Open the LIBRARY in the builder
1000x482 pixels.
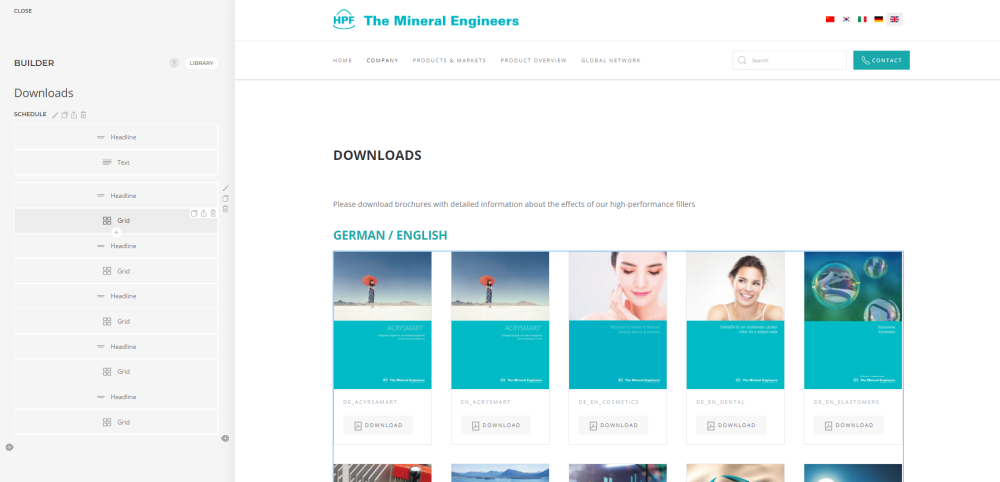coord(202,63)
